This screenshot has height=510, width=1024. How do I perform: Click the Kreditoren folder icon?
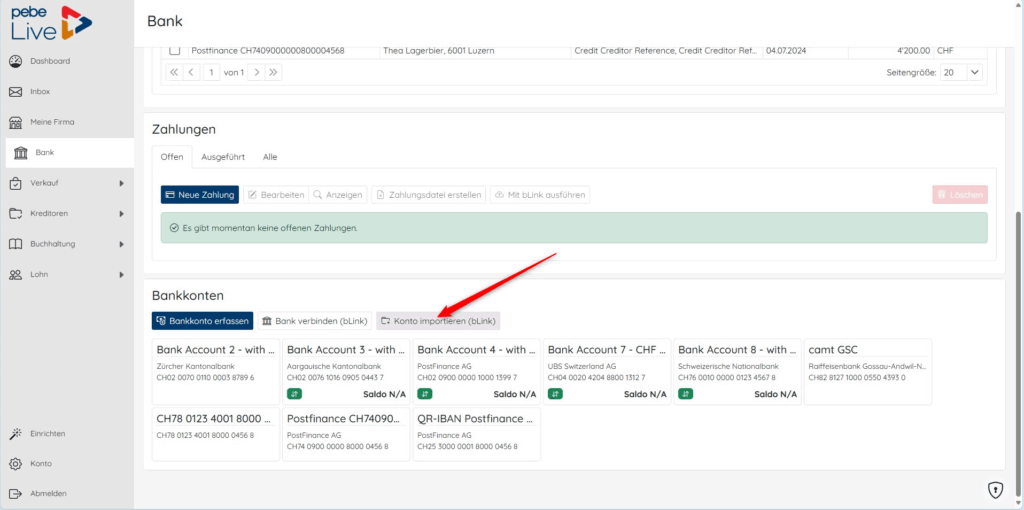tap(16, 214)
